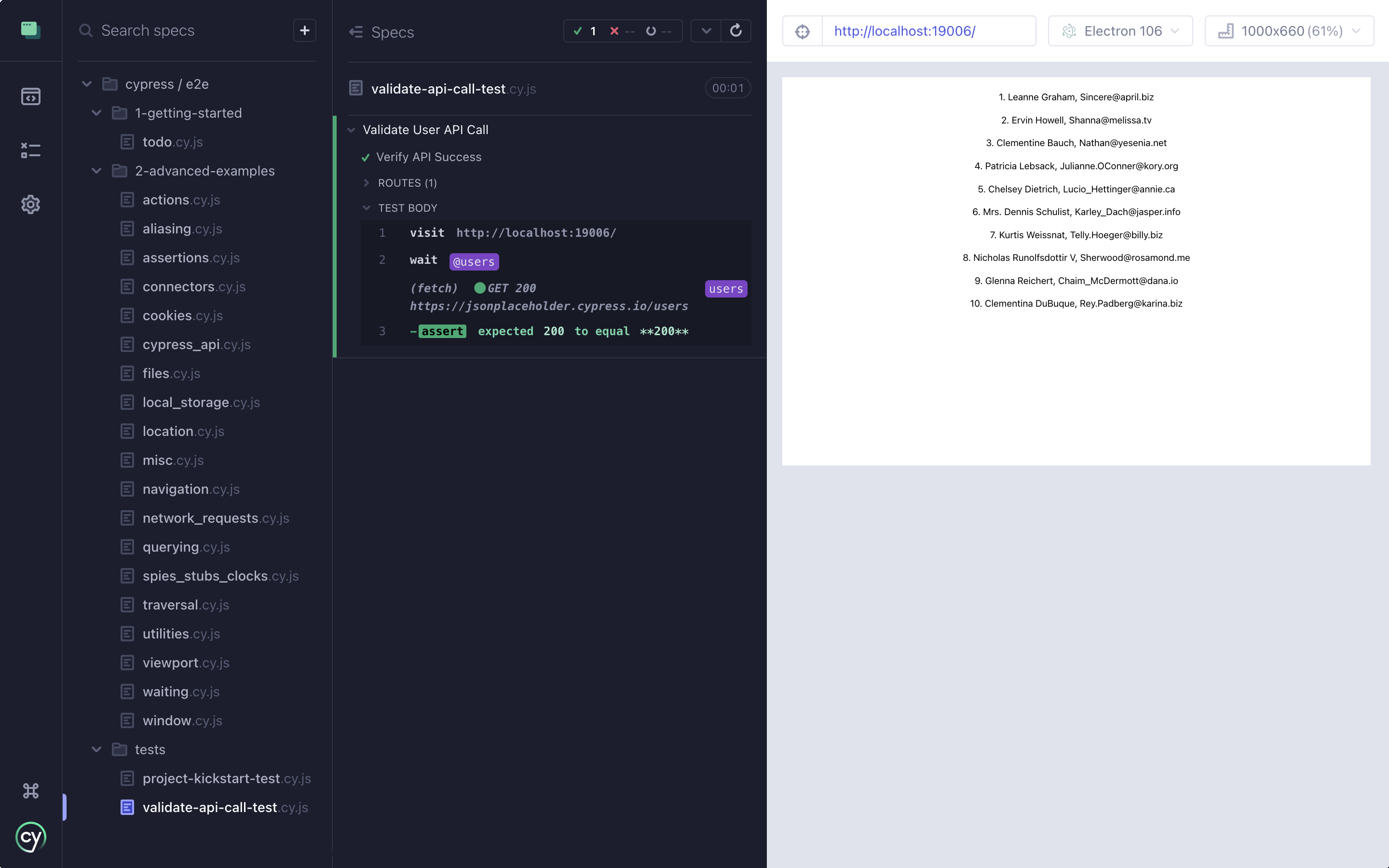Click the Cypress logo in the bottom left
The height and width of the screenshot is (868, 1389).
point(31,837)
